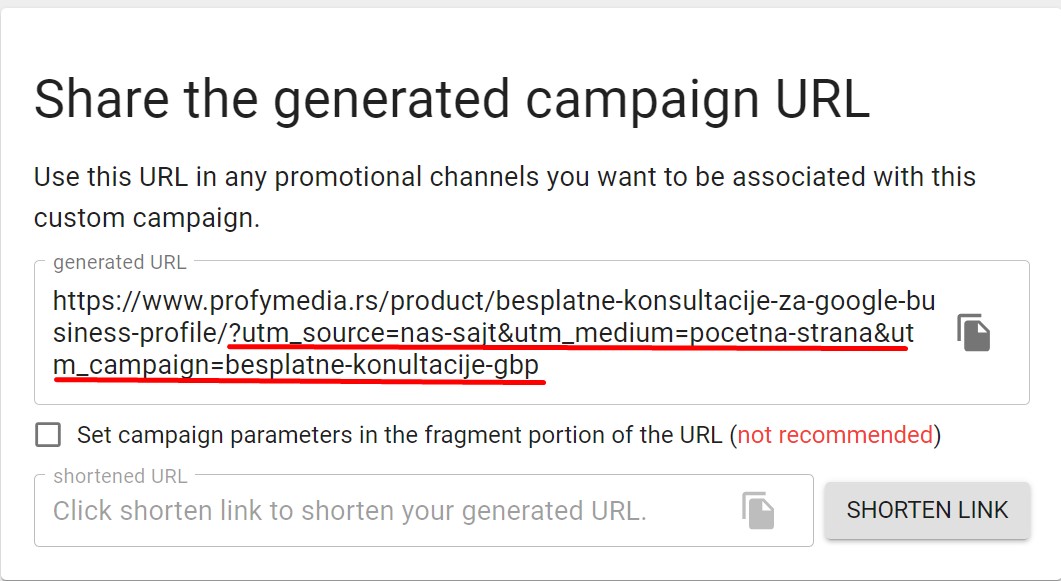The image size is (1061, 581).
Task: Click "custom campaign." in the description
Action: pyautogui.click(x=147, y=218)
